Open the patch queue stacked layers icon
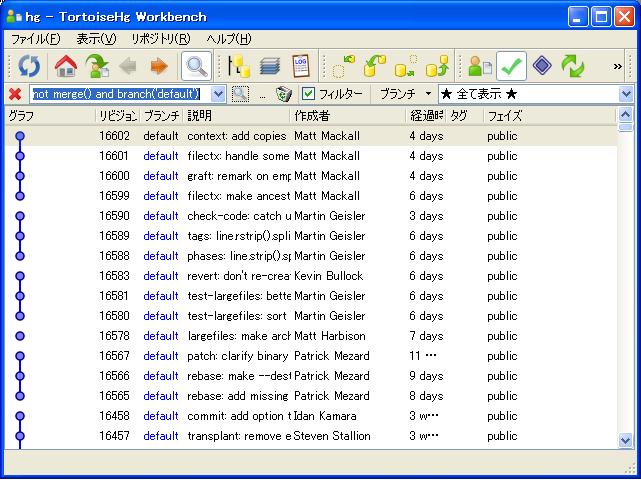This screenshot has width=641, height=480. pyautogui.click(x=270, y=66)
